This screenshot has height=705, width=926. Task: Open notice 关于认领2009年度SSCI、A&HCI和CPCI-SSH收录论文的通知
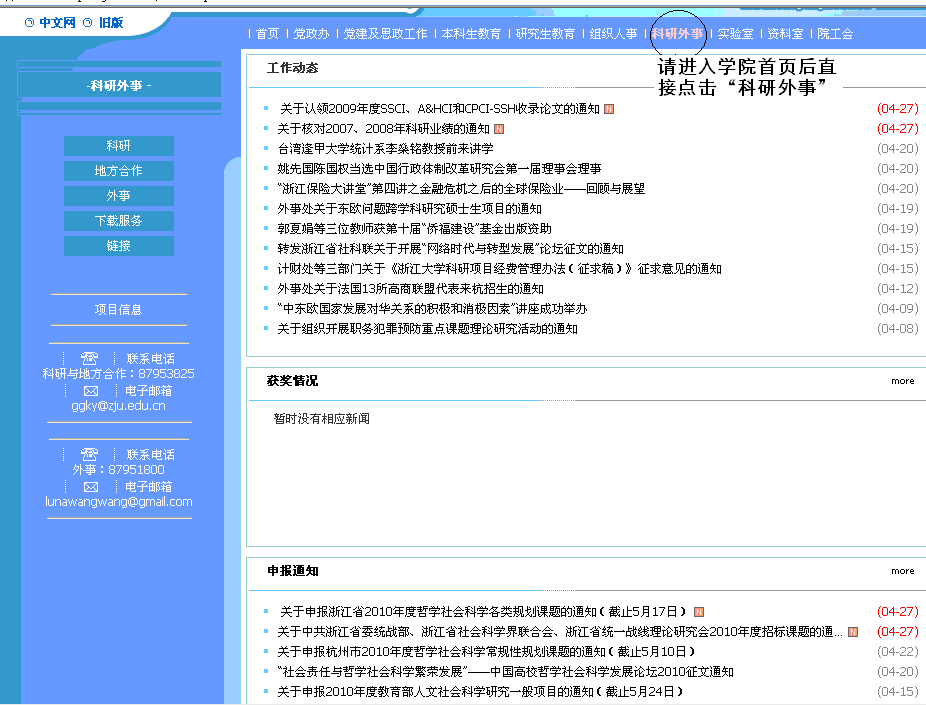439,109
